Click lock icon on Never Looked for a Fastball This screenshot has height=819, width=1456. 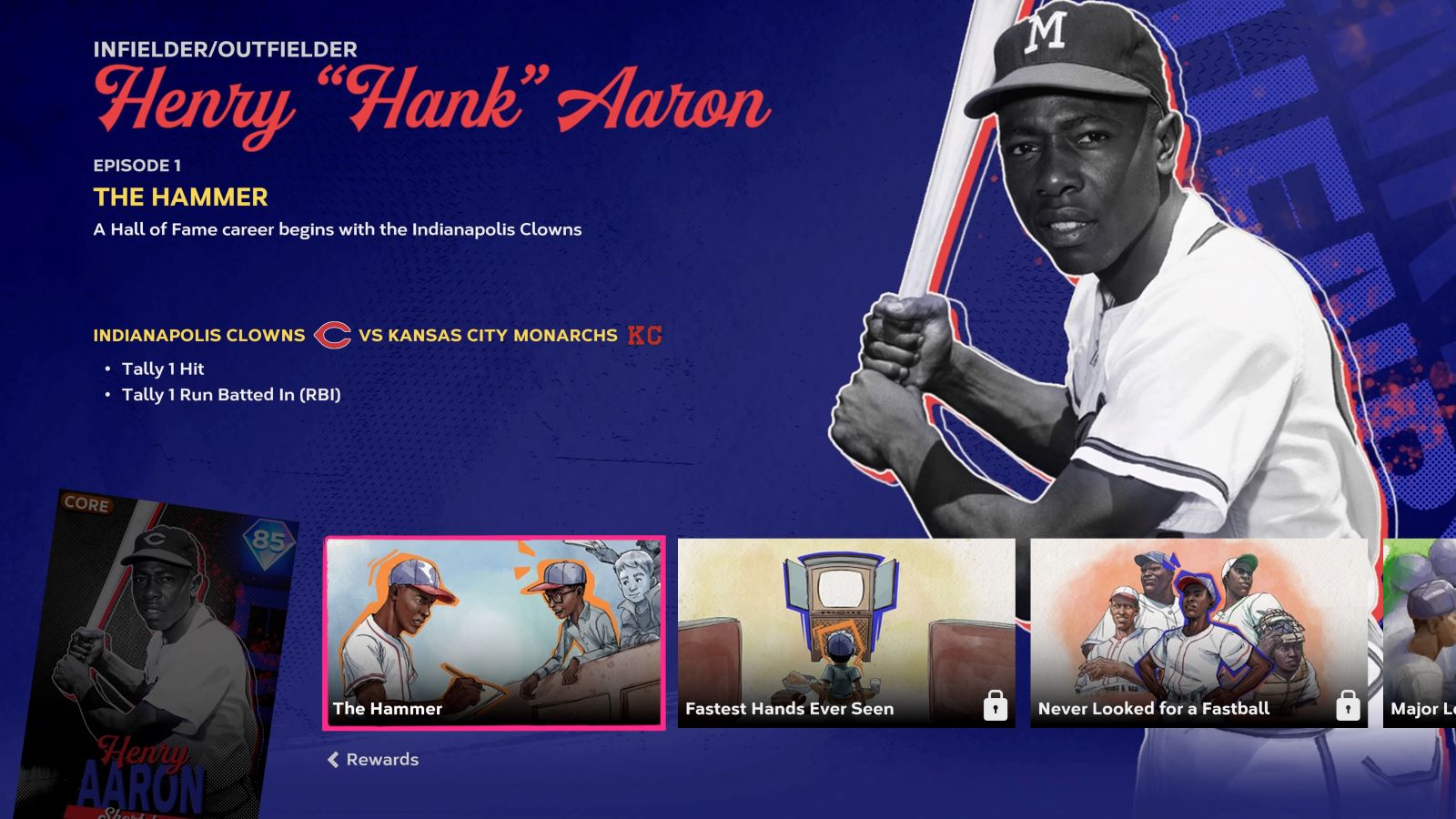1348,705
